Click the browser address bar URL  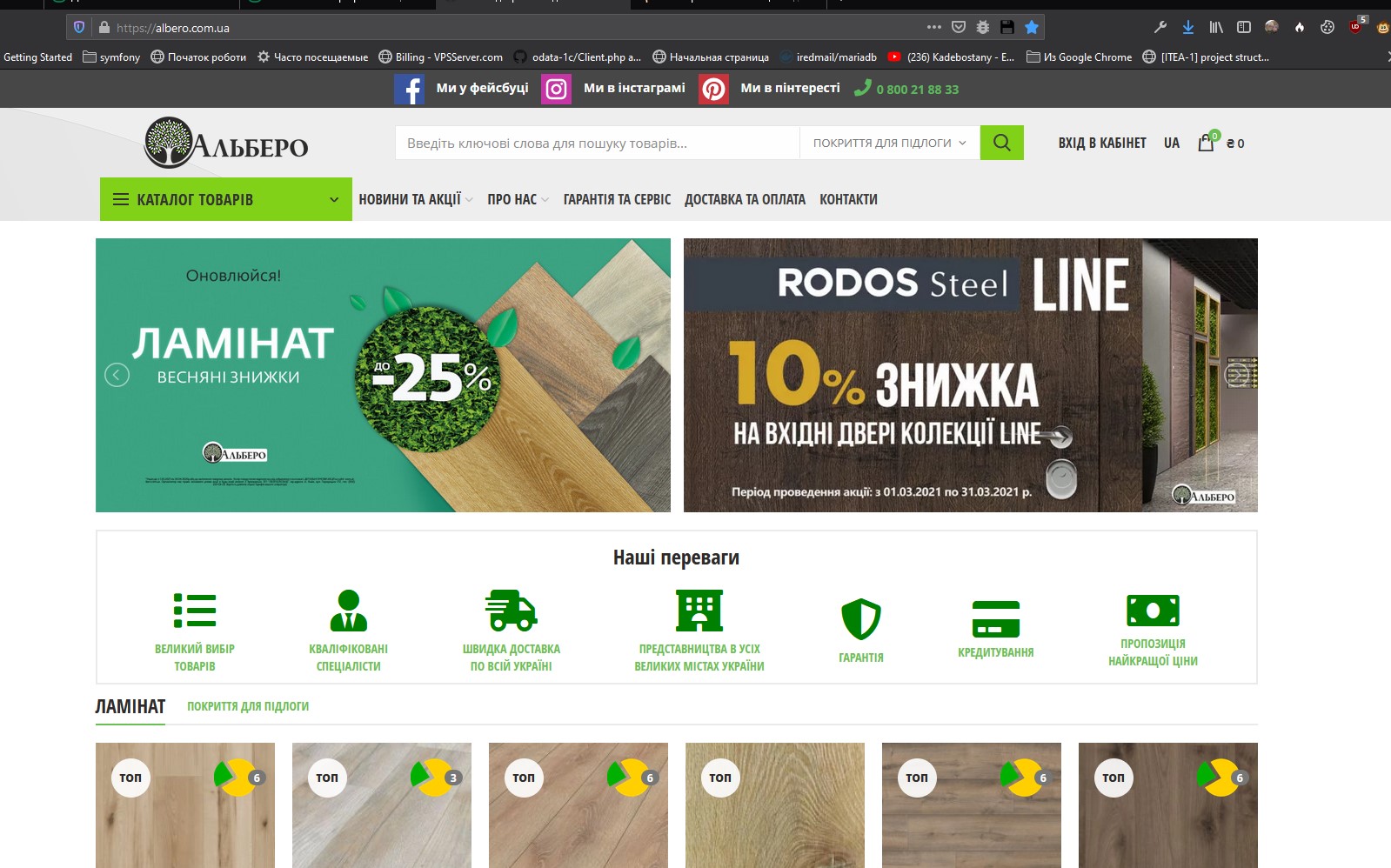point(173,28)
